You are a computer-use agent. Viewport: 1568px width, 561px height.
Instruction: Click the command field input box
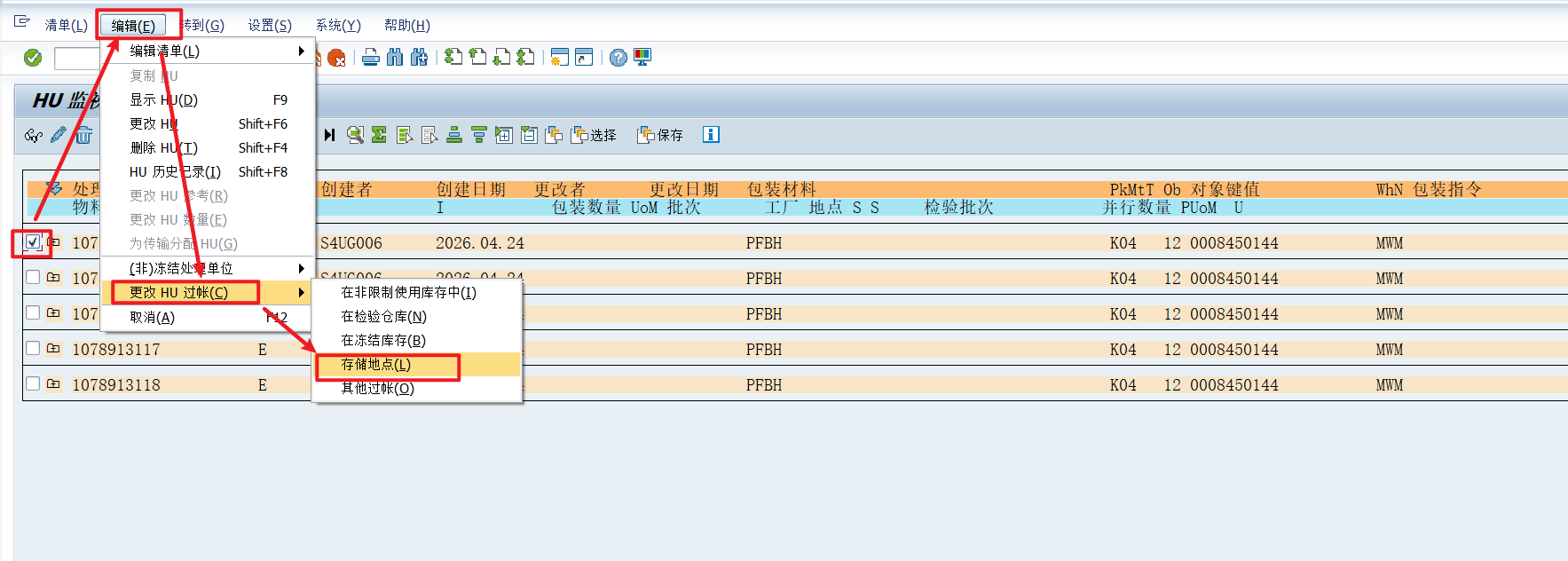(x=77, y=59)
